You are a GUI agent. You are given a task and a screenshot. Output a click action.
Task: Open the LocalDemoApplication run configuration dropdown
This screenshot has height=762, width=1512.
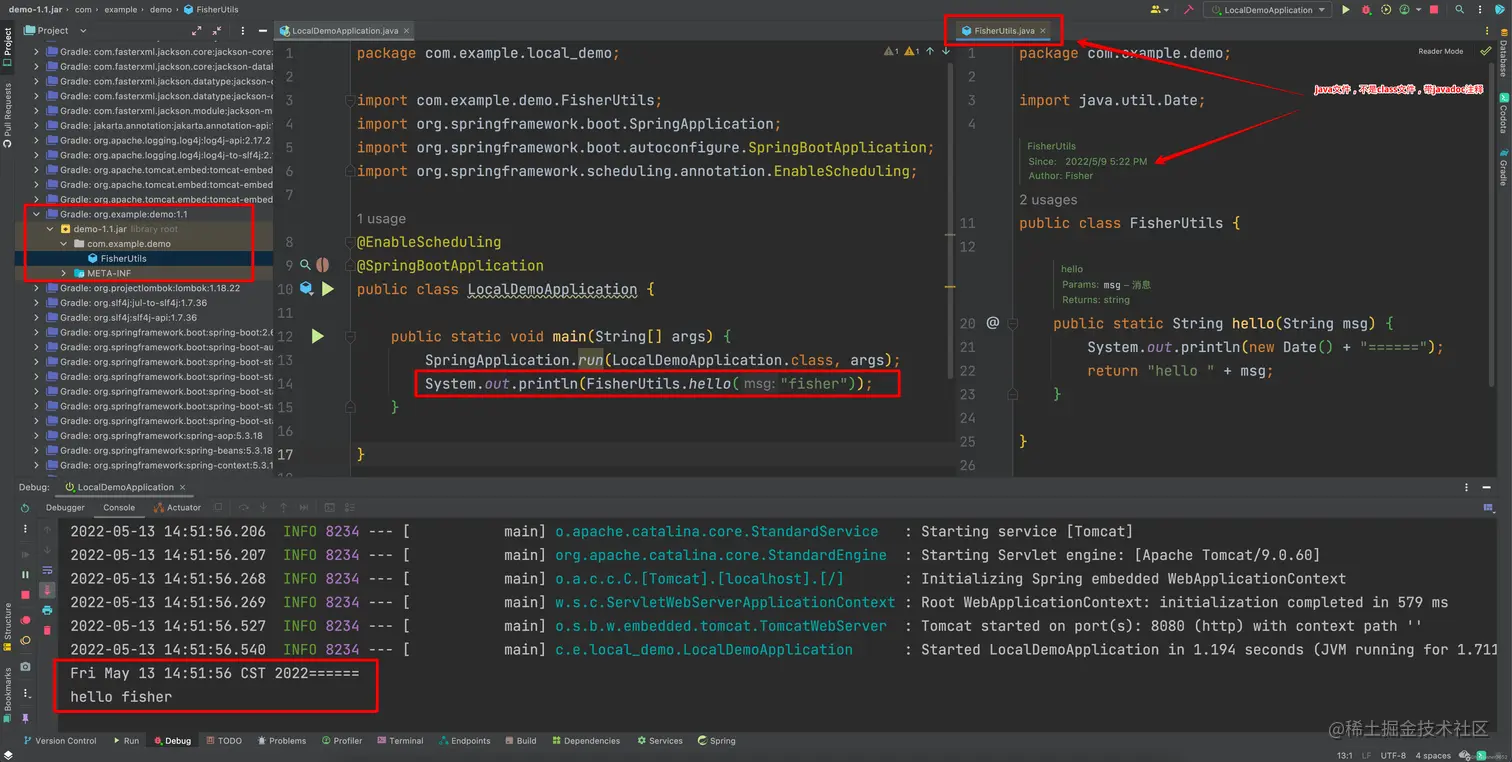click(x=1267, y=10)
